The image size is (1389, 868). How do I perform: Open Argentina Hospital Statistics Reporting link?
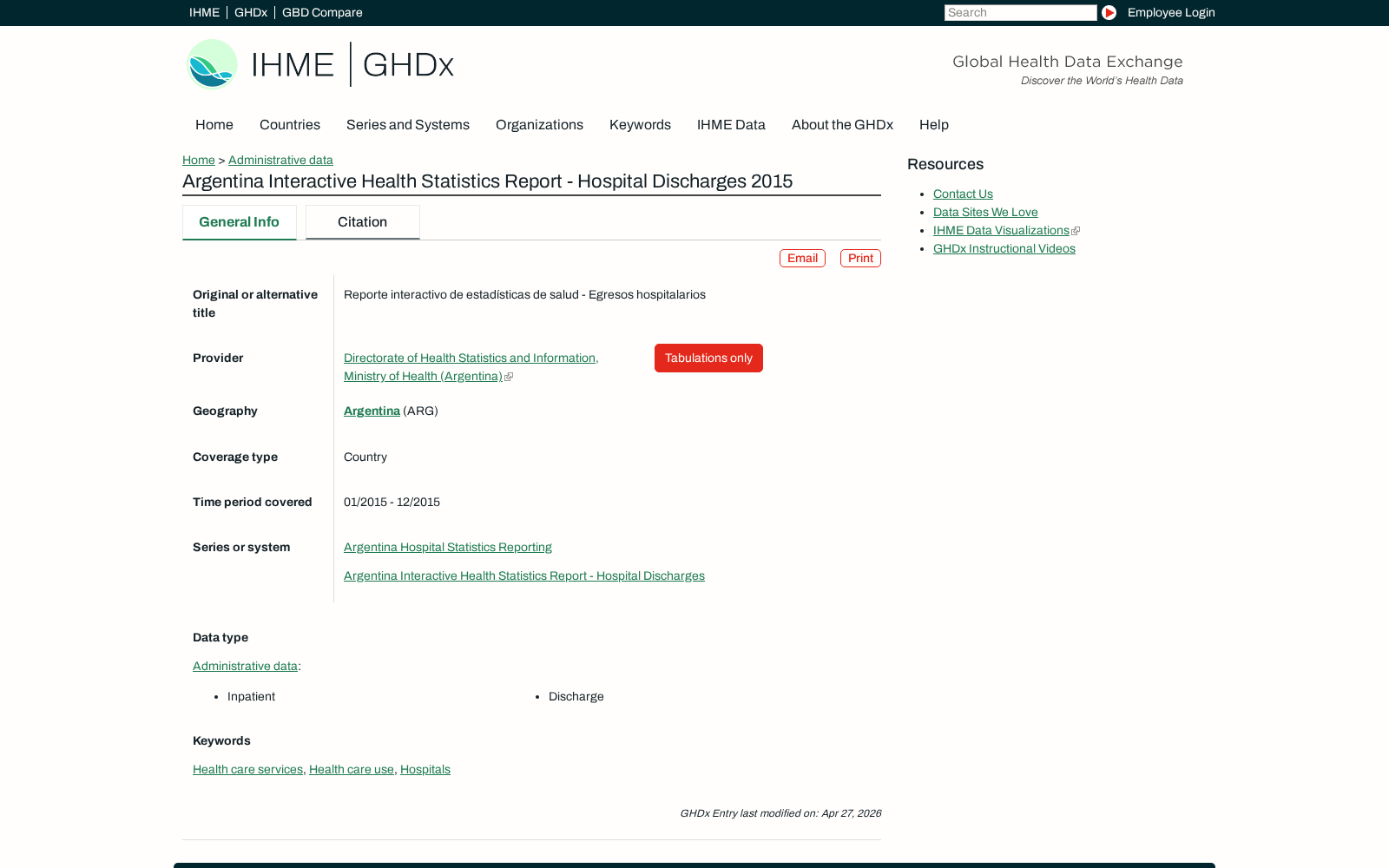pos(448,548)
